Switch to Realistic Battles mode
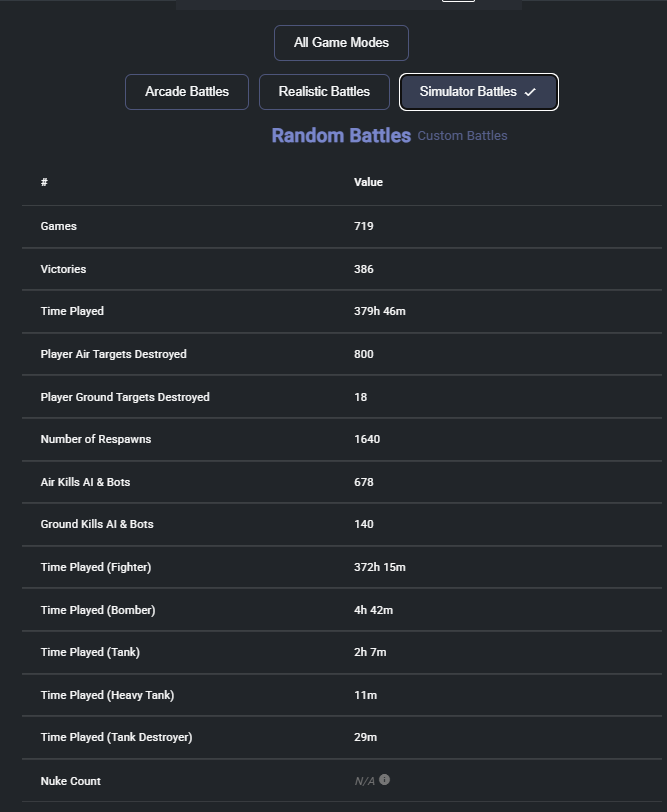 coord(324,92)
